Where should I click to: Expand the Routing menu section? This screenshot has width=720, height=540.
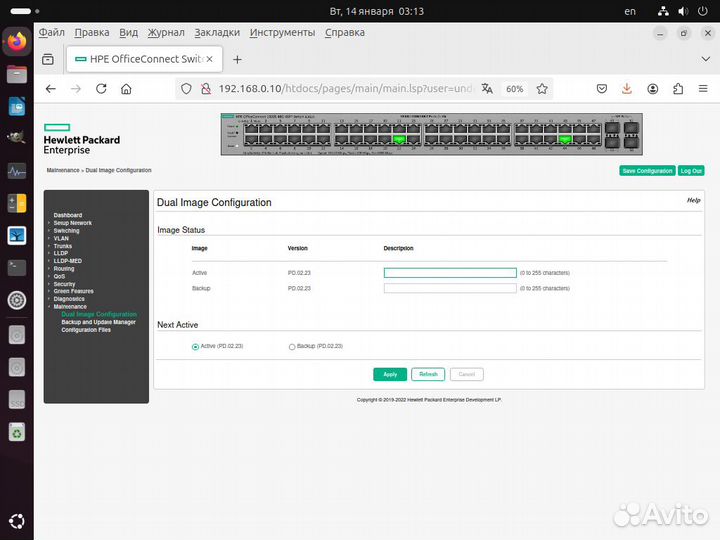pyautogui.click(x=63, y=269)
